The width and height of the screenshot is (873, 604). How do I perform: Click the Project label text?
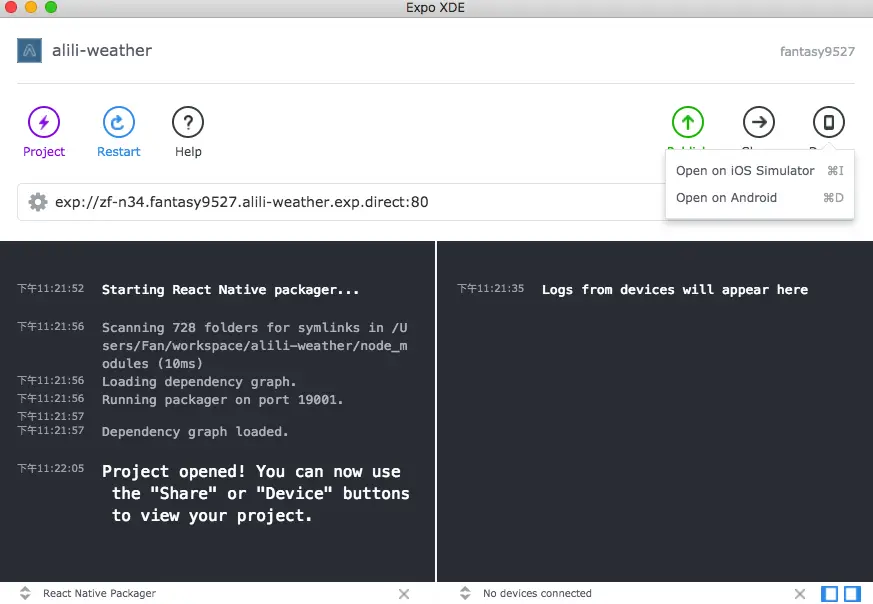[x=44, y=152]
